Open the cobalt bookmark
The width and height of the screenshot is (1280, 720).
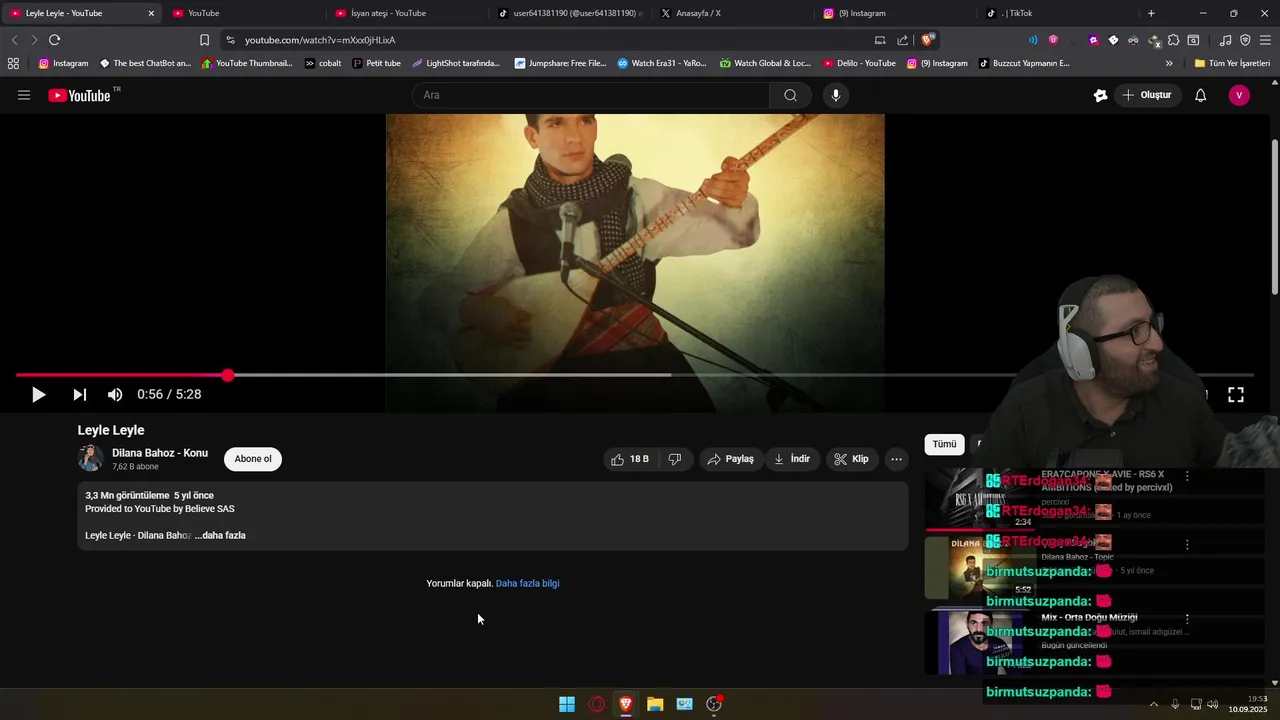323,63
